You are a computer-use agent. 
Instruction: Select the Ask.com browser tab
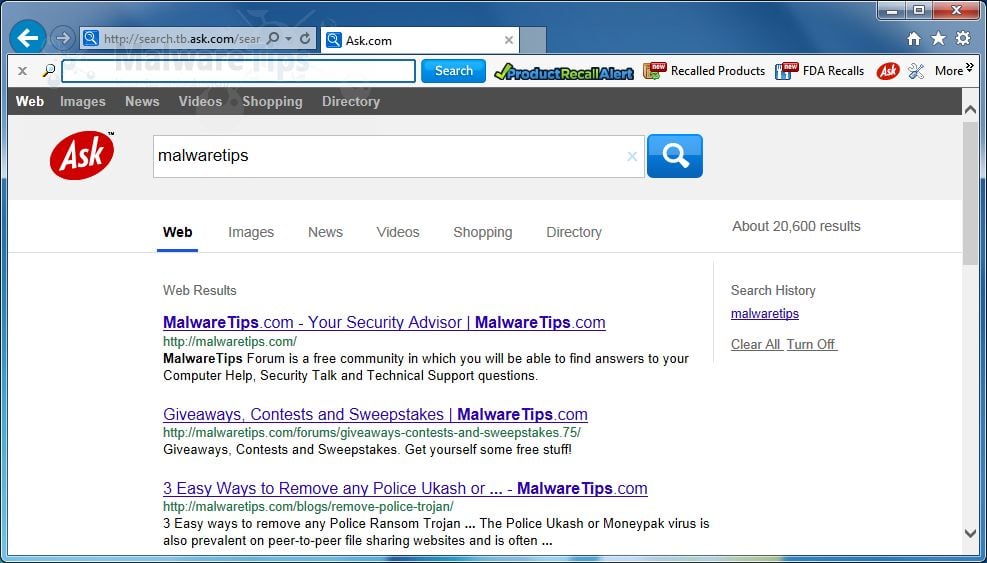point(419,40)
